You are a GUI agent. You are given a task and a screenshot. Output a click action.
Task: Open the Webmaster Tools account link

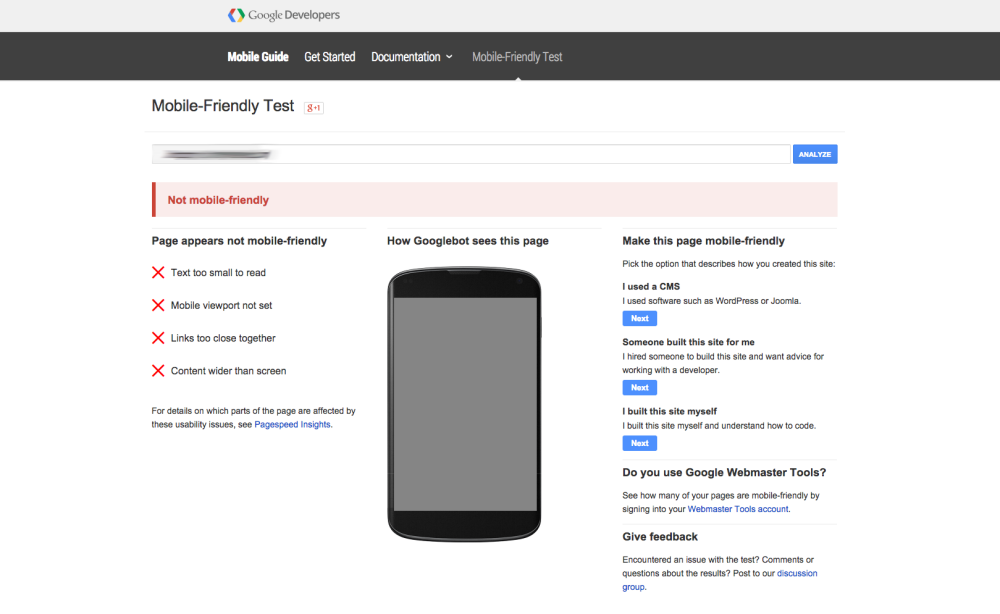click(x=738, y=509)
